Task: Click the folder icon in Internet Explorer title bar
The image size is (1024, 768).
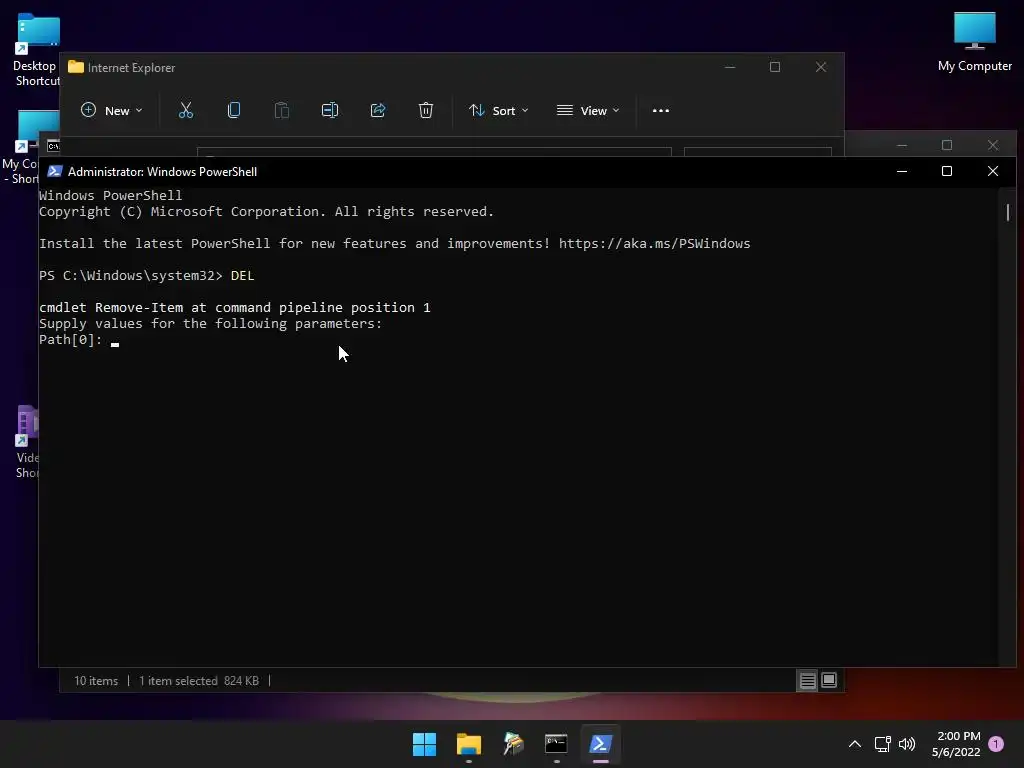Action: tap(76, 67)
